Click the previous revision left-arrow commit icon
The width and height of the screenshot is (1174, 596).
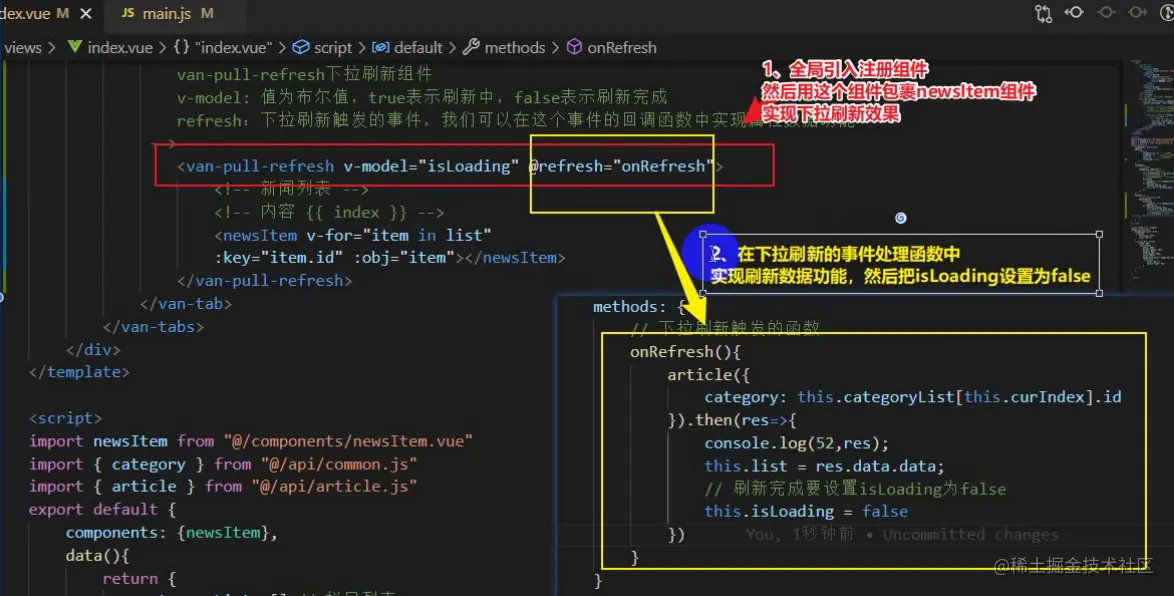(1074, 12)
